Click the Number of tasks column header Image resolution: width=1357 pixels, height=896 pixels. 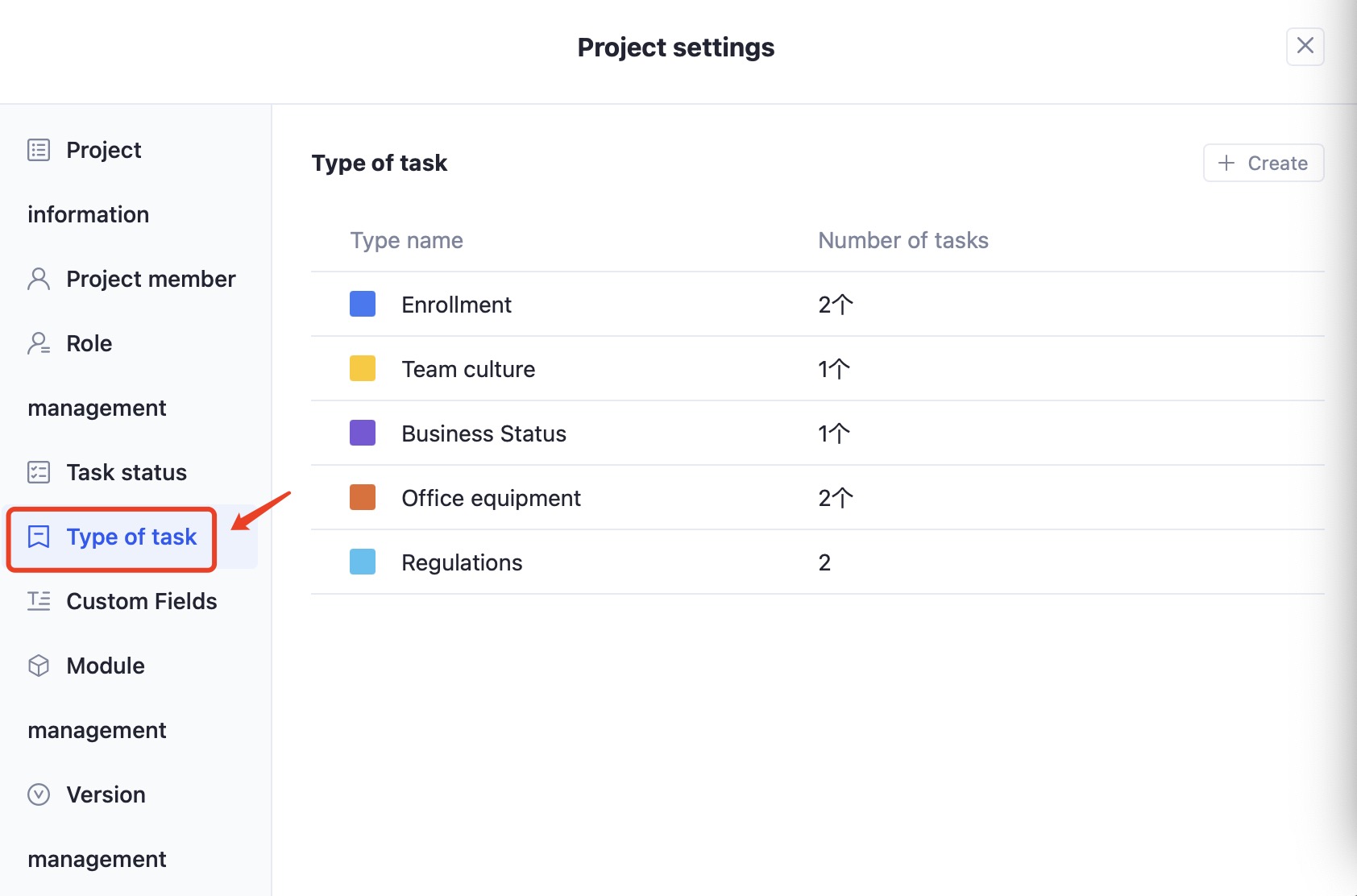tap(903, 240)
